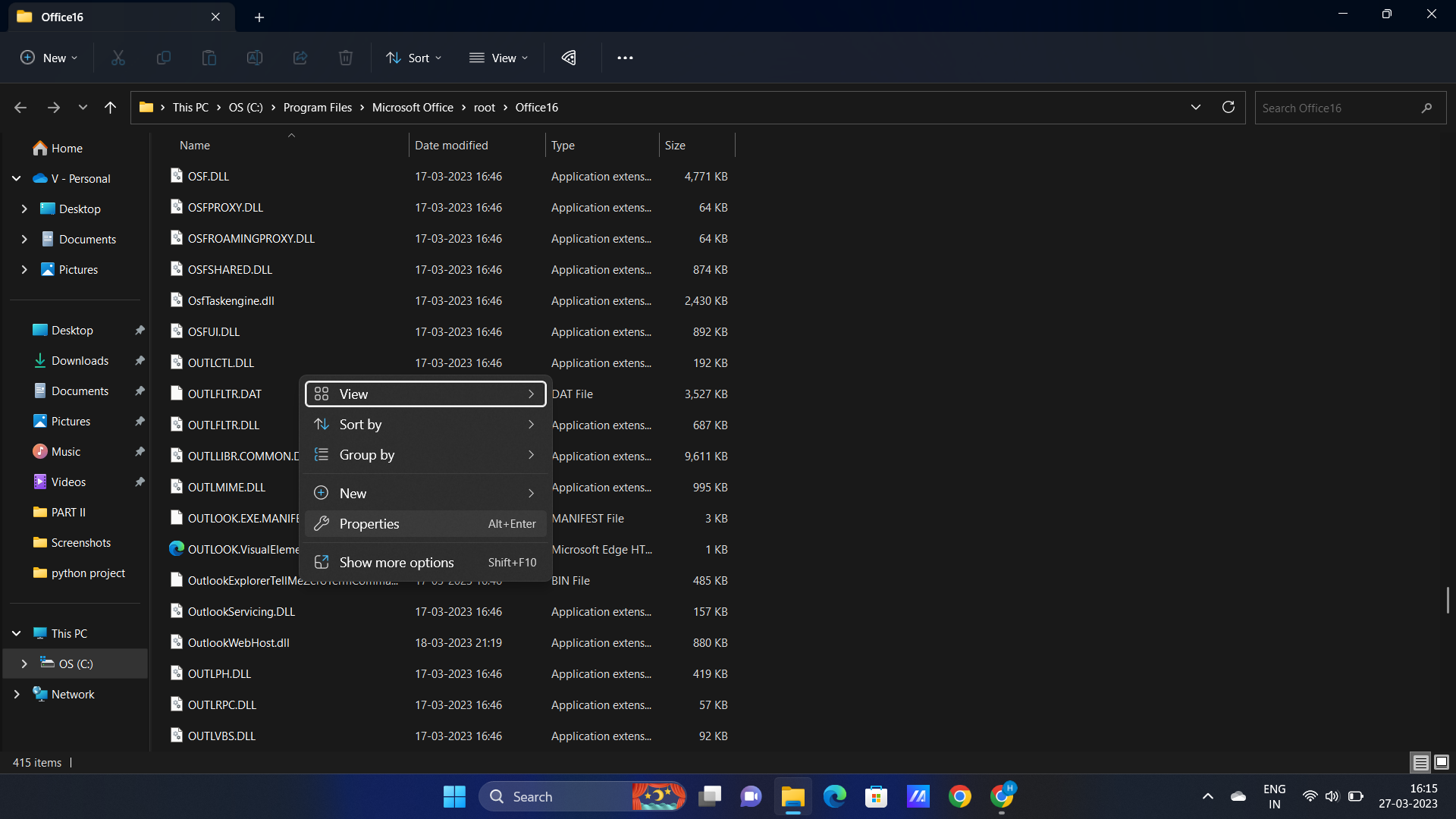Open Group by submenu

tap(425, 455)
